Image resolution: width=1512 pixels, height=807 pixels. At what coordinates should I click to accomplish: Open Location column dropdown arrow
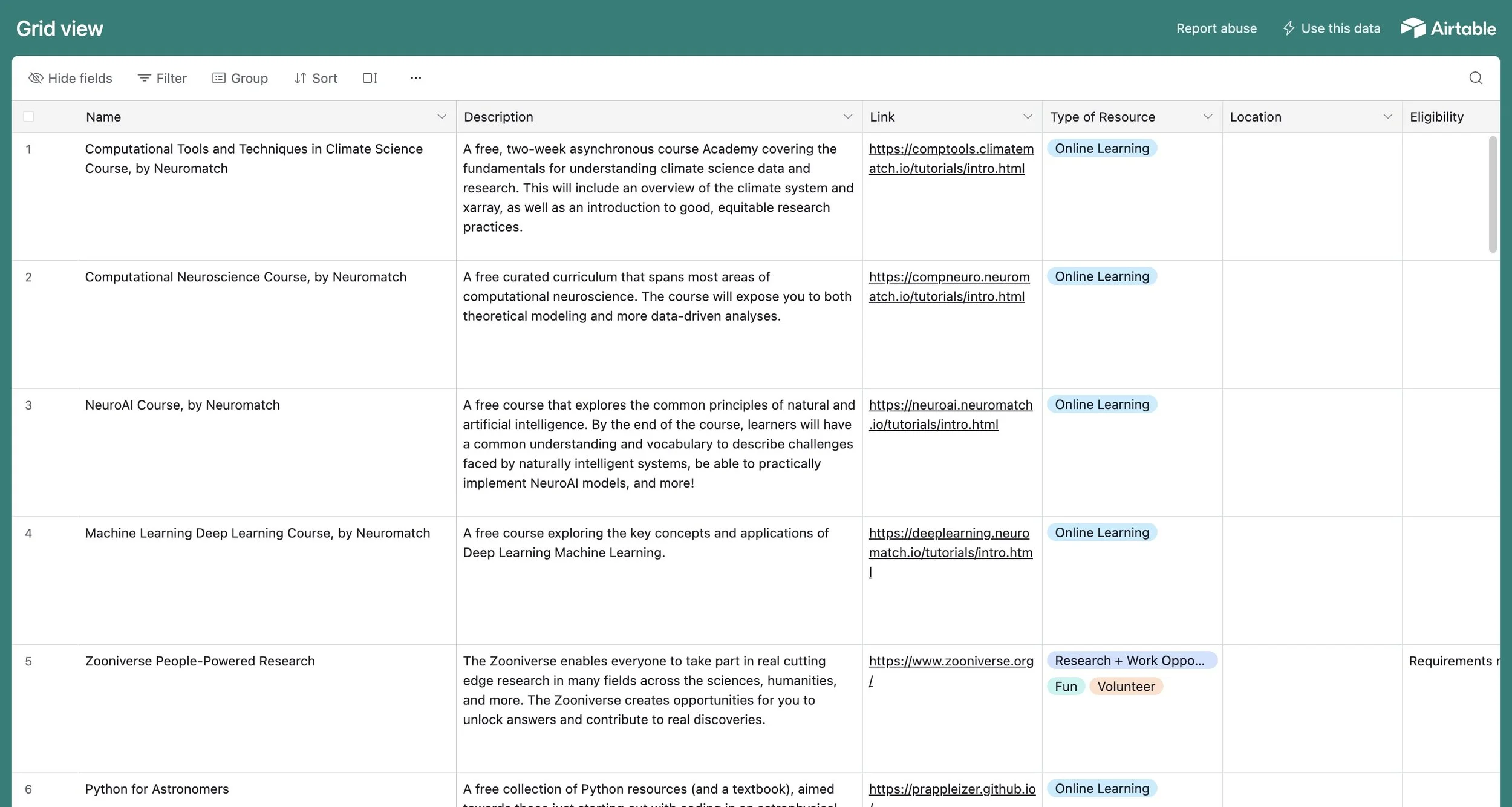tap(1387, 117)
